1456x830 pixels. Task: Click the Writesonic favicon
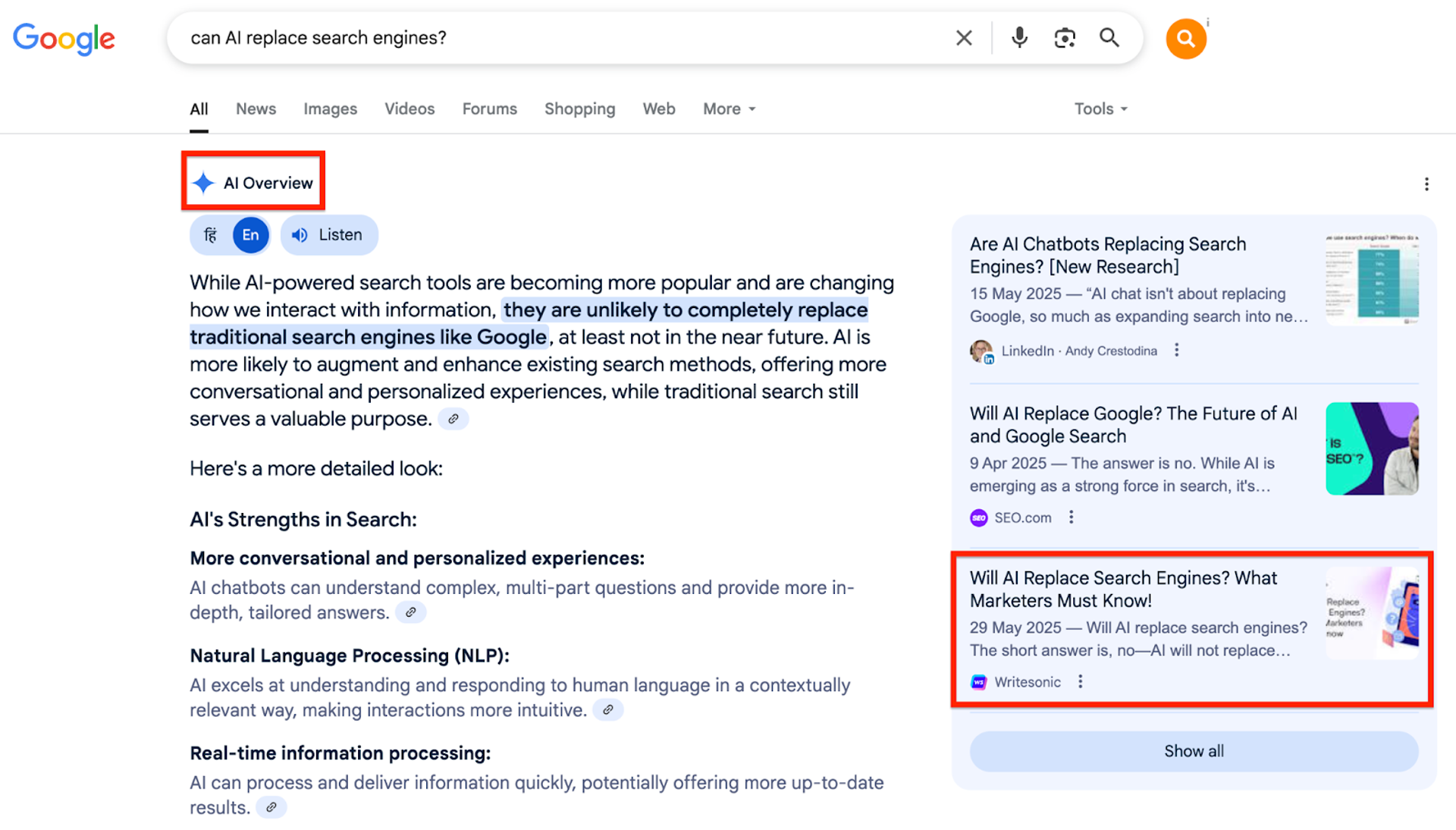(x=979, y=682)
